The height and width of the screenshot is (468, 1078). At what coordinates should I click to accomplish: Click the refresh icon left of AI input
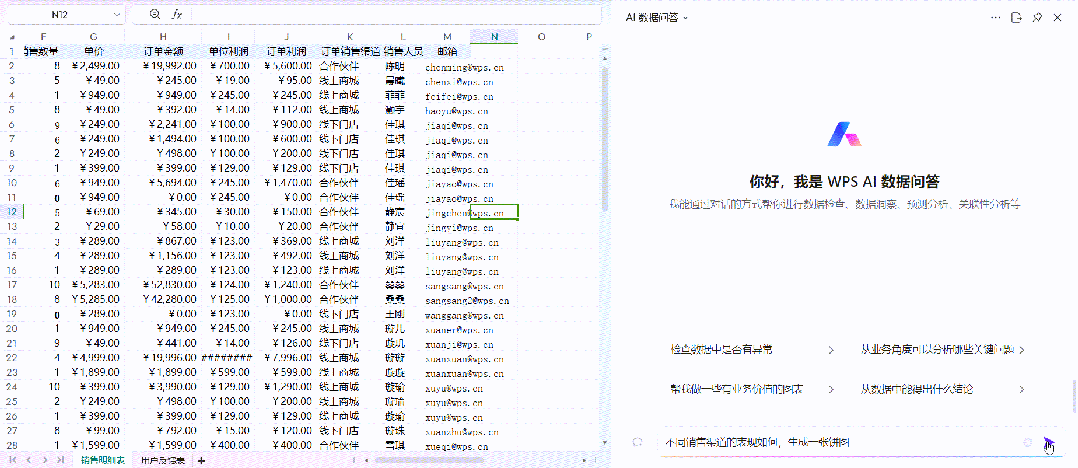637,442
